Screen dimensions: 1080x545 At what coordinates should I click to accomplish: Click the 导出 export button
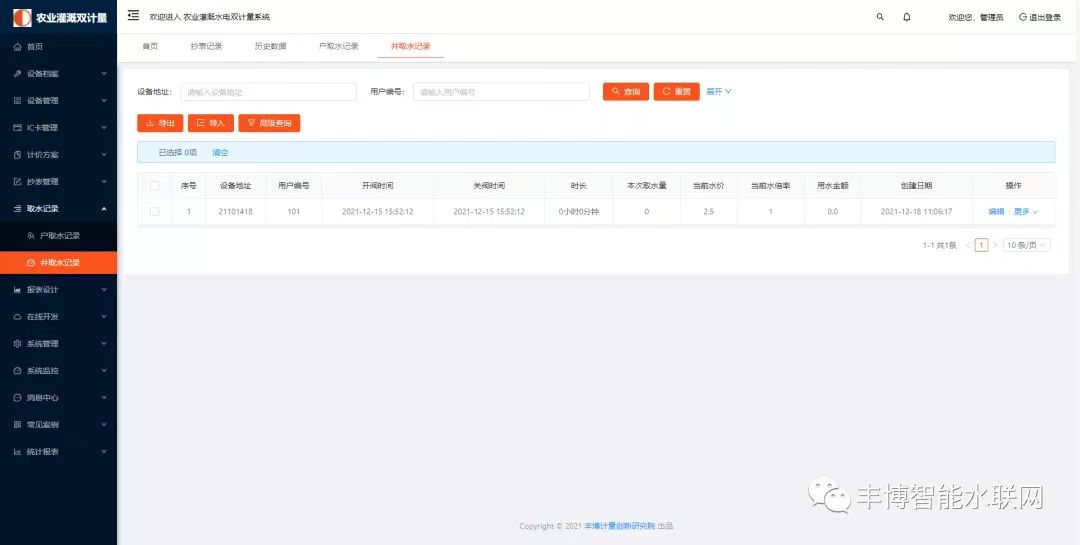[160, 123]
